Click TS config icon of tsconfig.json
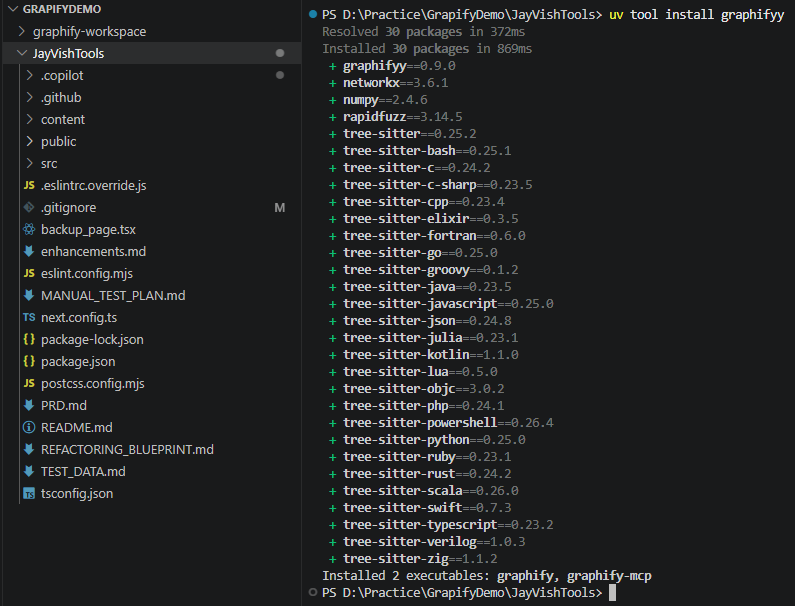The height and width of the screenshot is (606, 795). (x=29, y=493)
